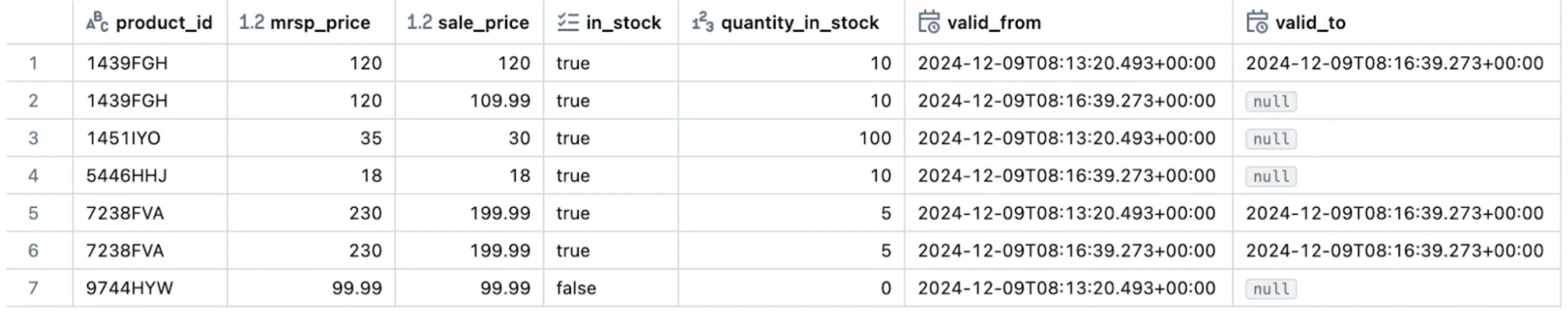Click the timestamp icon beside valid_from
1568x314 pixels.
929,23
